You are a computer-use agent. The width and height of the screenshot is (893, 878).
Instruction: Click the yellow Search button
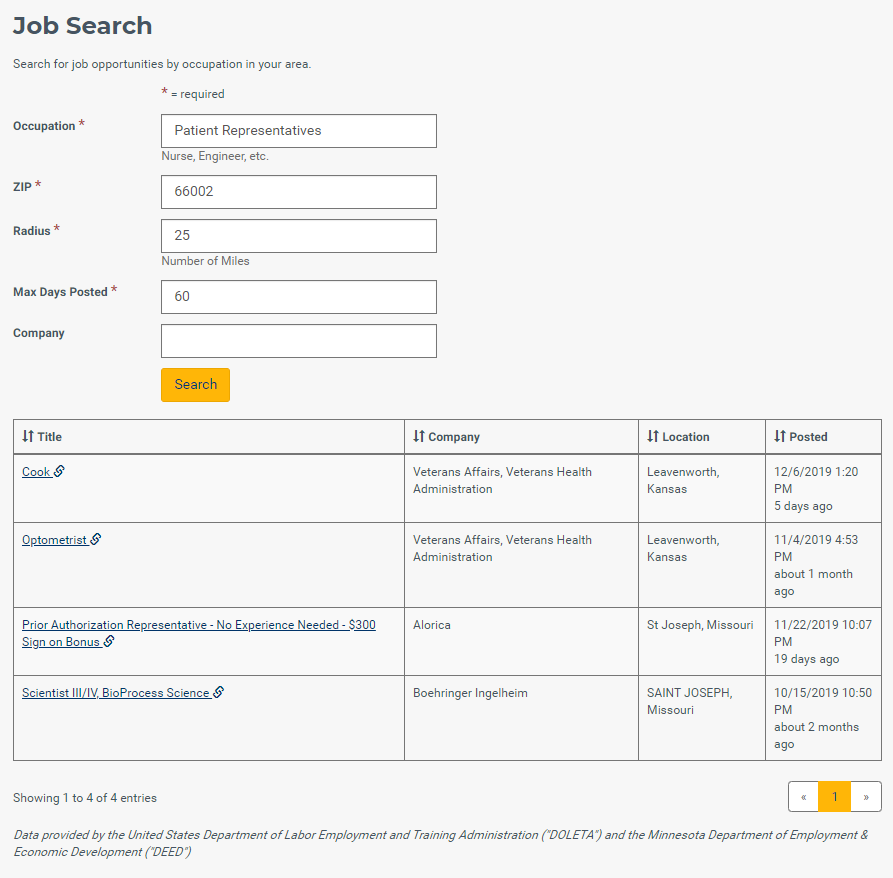(195, 385)
